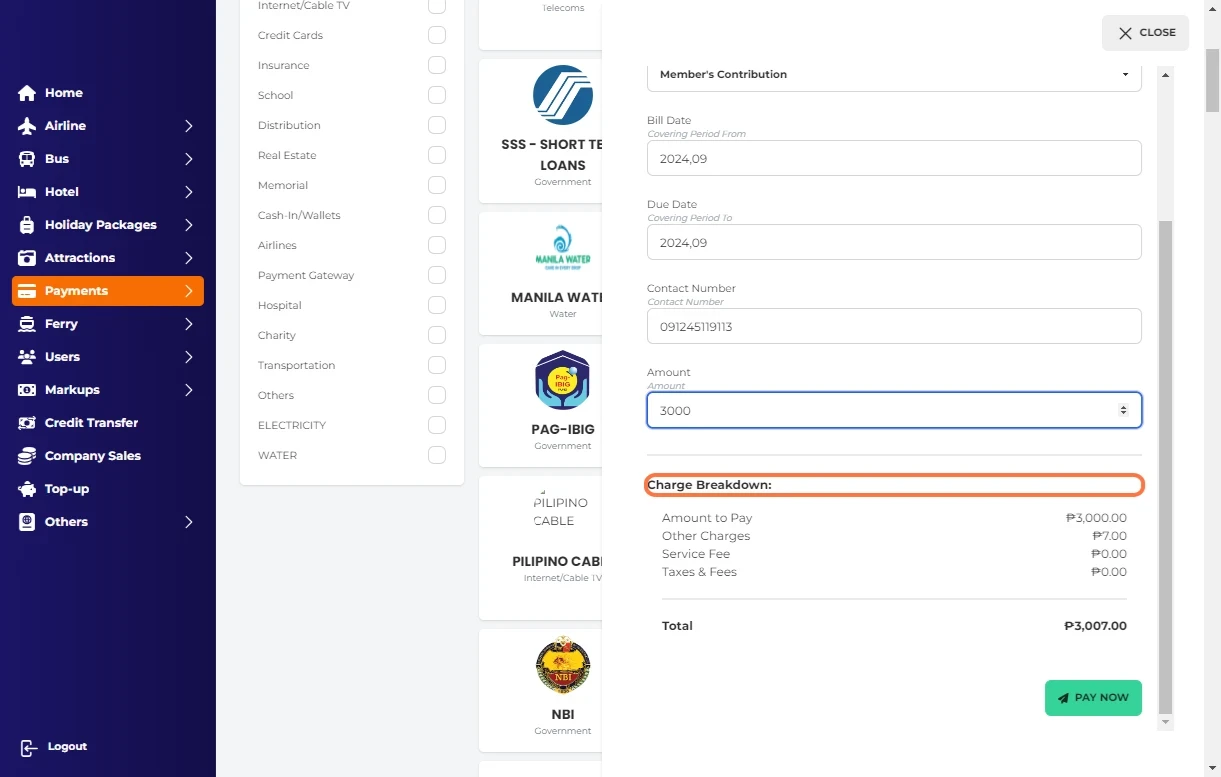Click the Logout icon

(x=29, y=747)
